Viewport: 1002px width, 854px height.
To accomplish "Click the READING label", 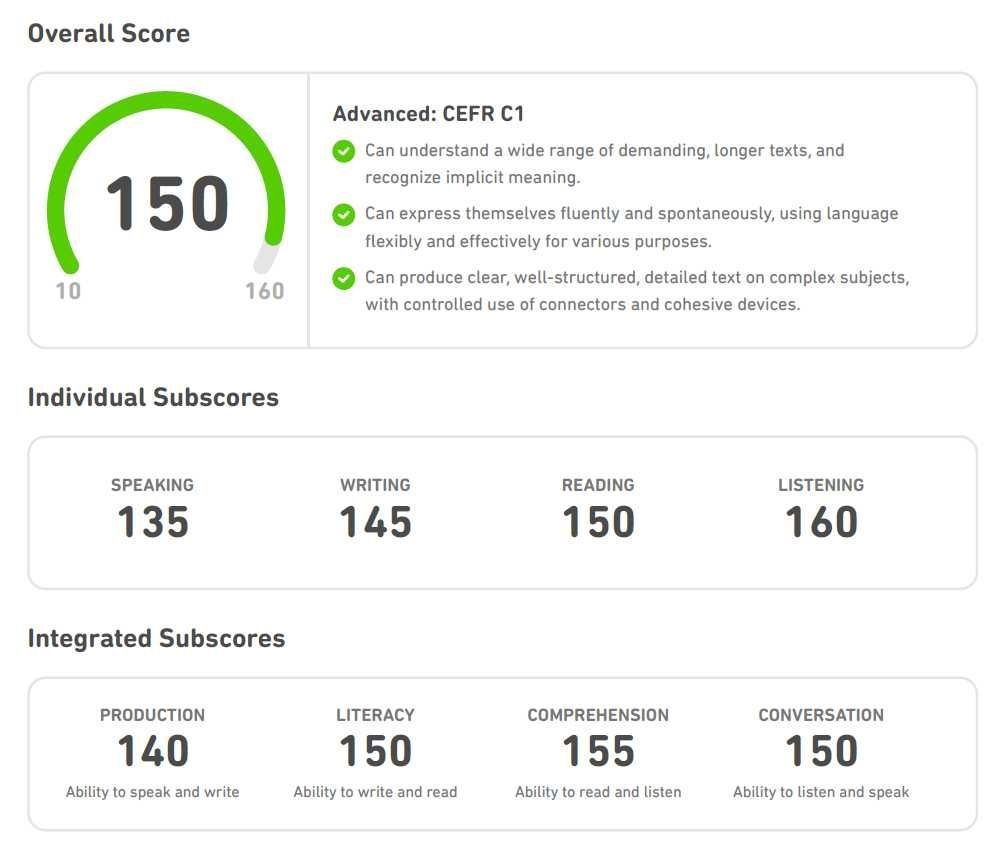I will pyautogui.click(x=598, y=485).
